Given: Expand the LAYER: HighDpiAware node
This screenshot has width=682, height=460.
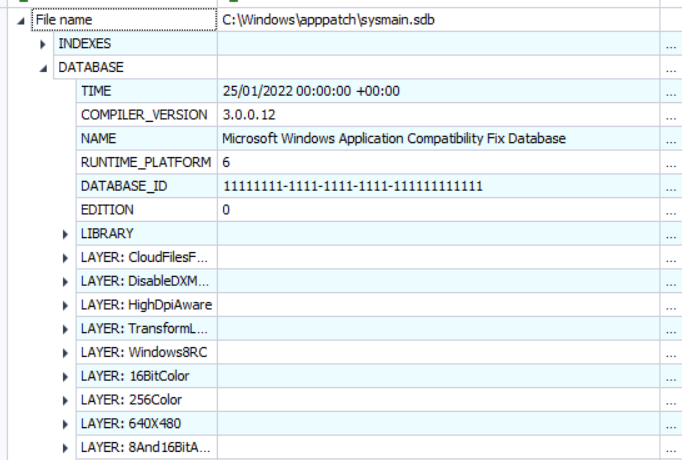Looking at the screenshot, I should (x=65, y=306).
